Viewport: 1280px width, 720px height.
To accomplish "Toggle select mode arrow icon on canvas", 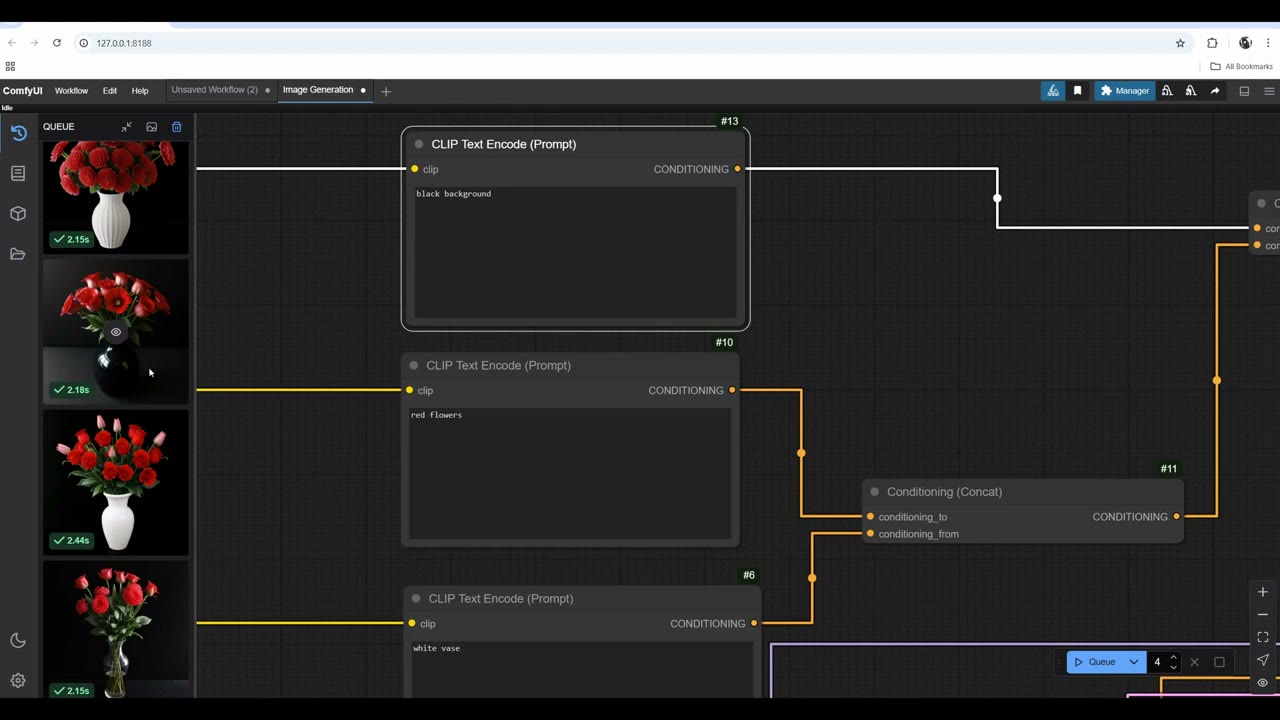I will click(1263, 660).
